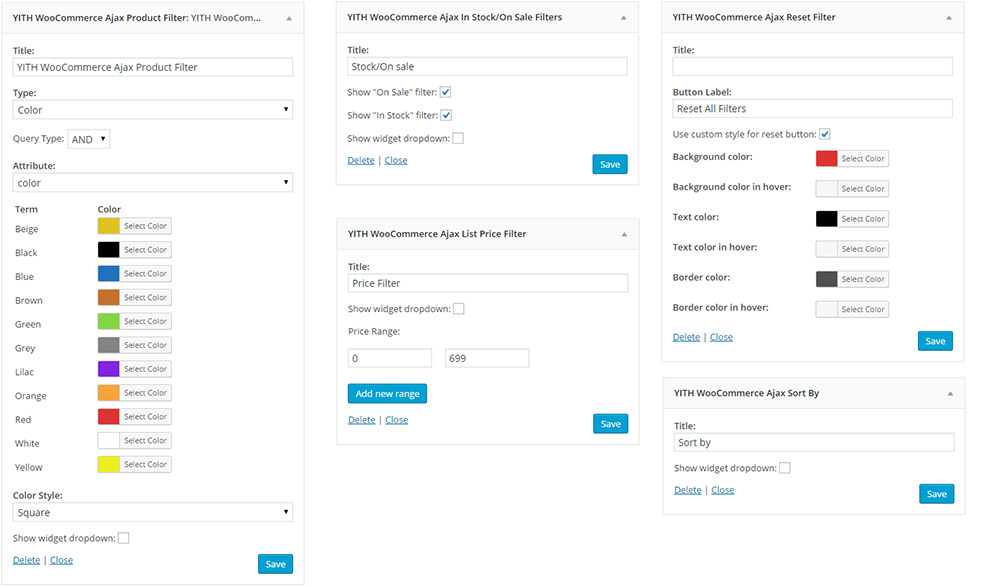
Task: Click the White term color swatch
Action: (x=108, y=440)
